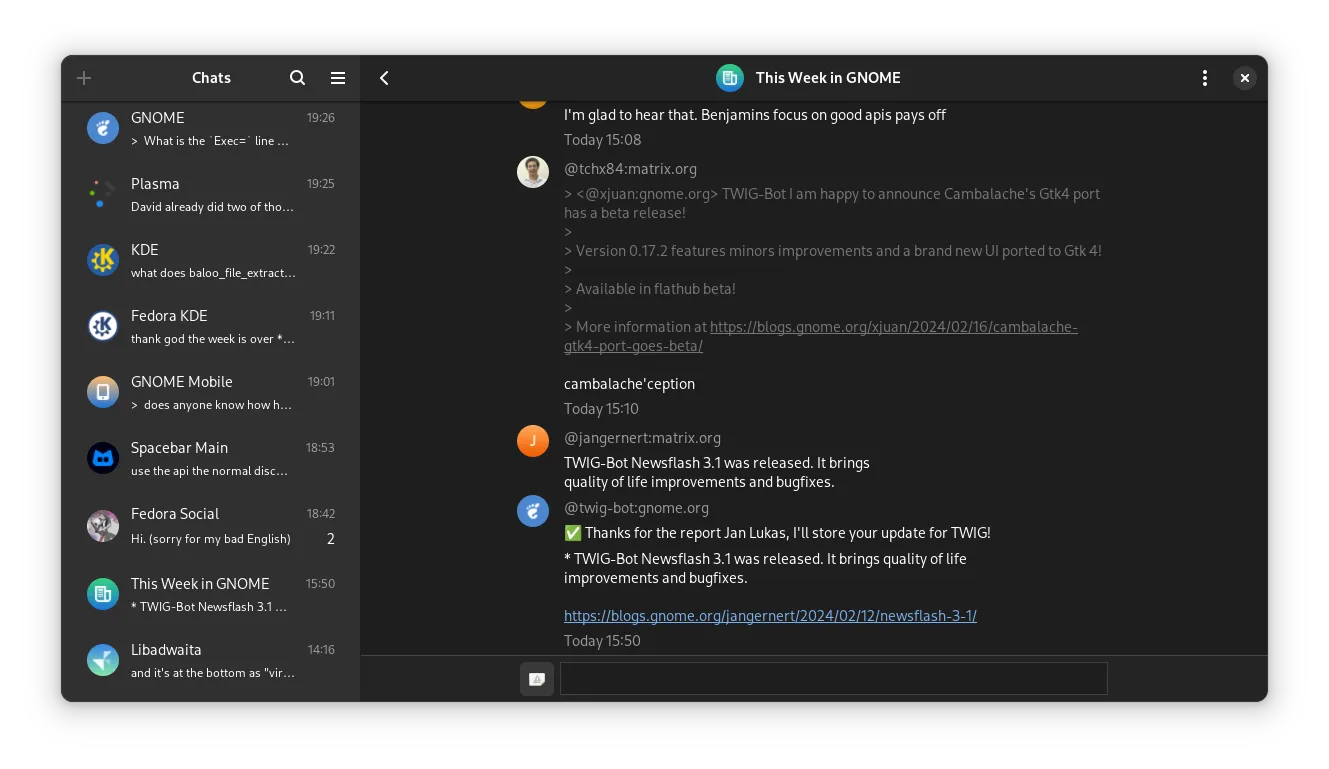Click the Fedora KDE room avatar

point(103,326)
